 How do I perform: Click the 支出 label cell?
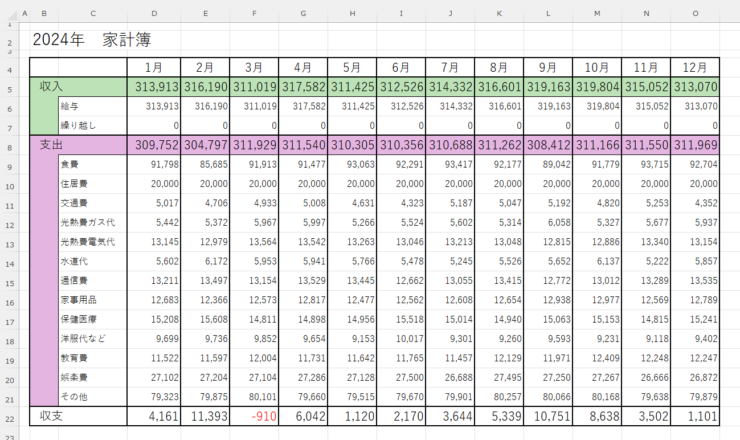pos(50,145)
